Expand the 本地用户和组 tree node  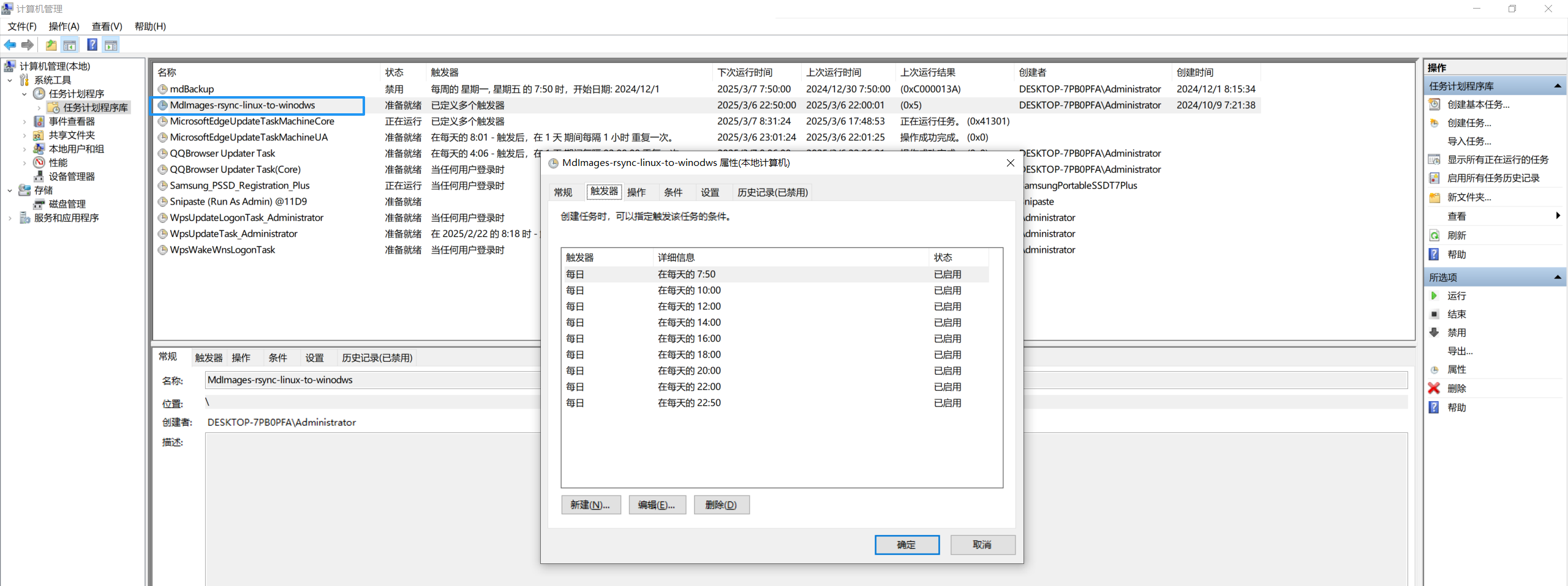(x=24, y=149)
